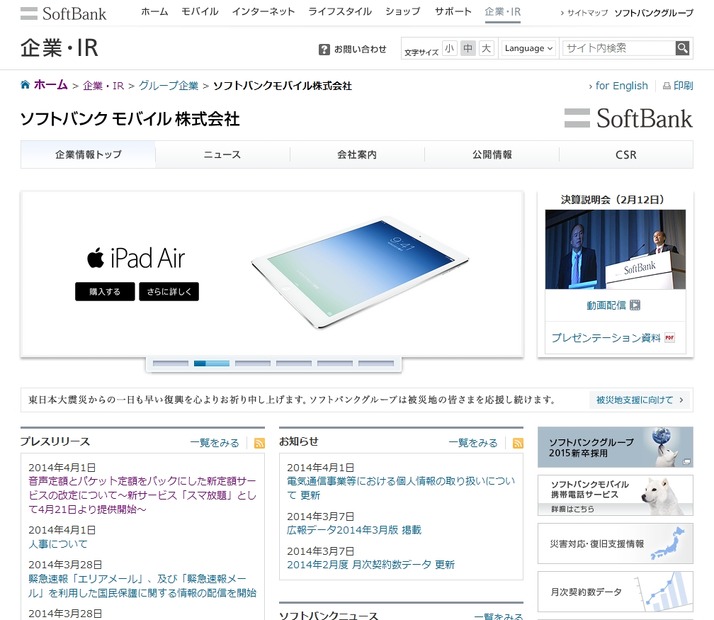Open the Language dropdown
Viewport: 714px width, 620px height.
point(528,48)
